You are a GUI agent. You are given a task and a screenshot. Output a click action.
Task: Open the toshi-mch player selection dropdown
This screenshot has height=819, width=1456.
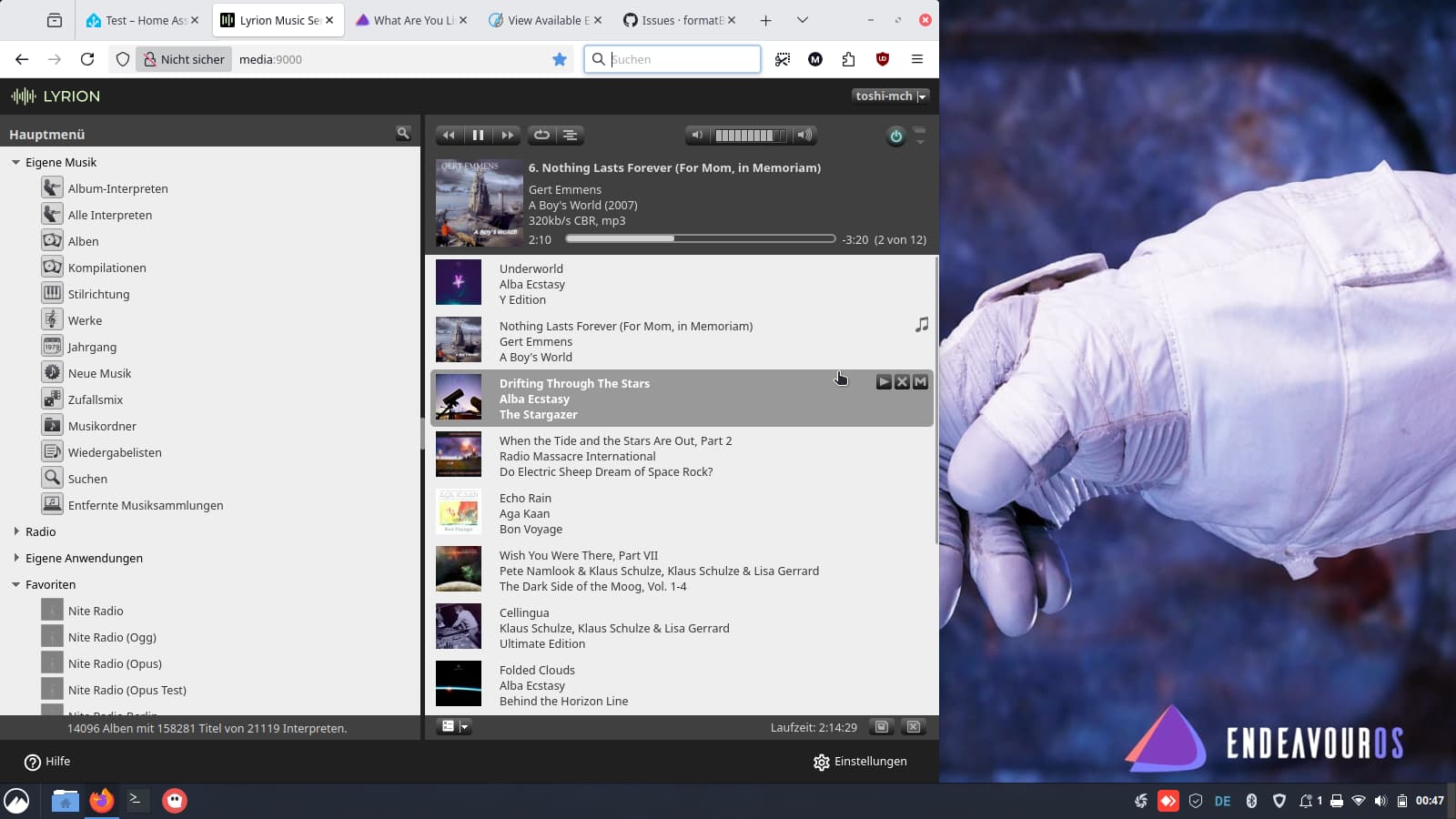click(x=891, y=96)
